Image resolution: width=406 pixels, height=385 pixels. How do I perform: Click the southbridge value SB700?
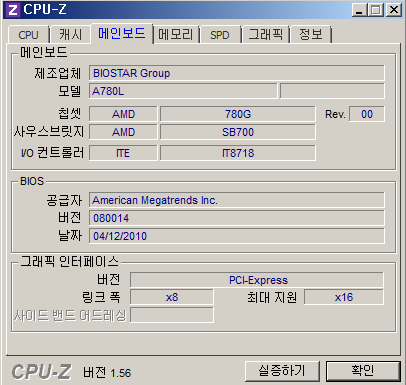[x=238, y=132]
